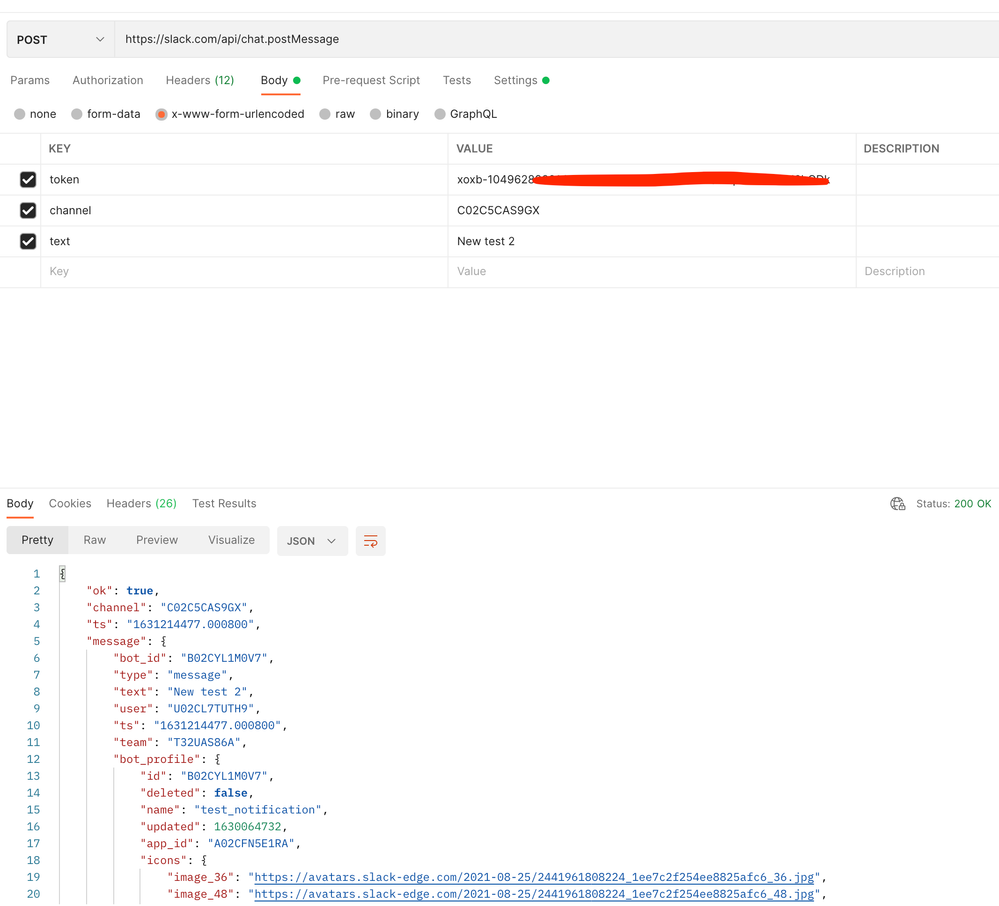Open the Test Results tab
The height and width of the screenshot is (906, 999).
tap(224, 503)
